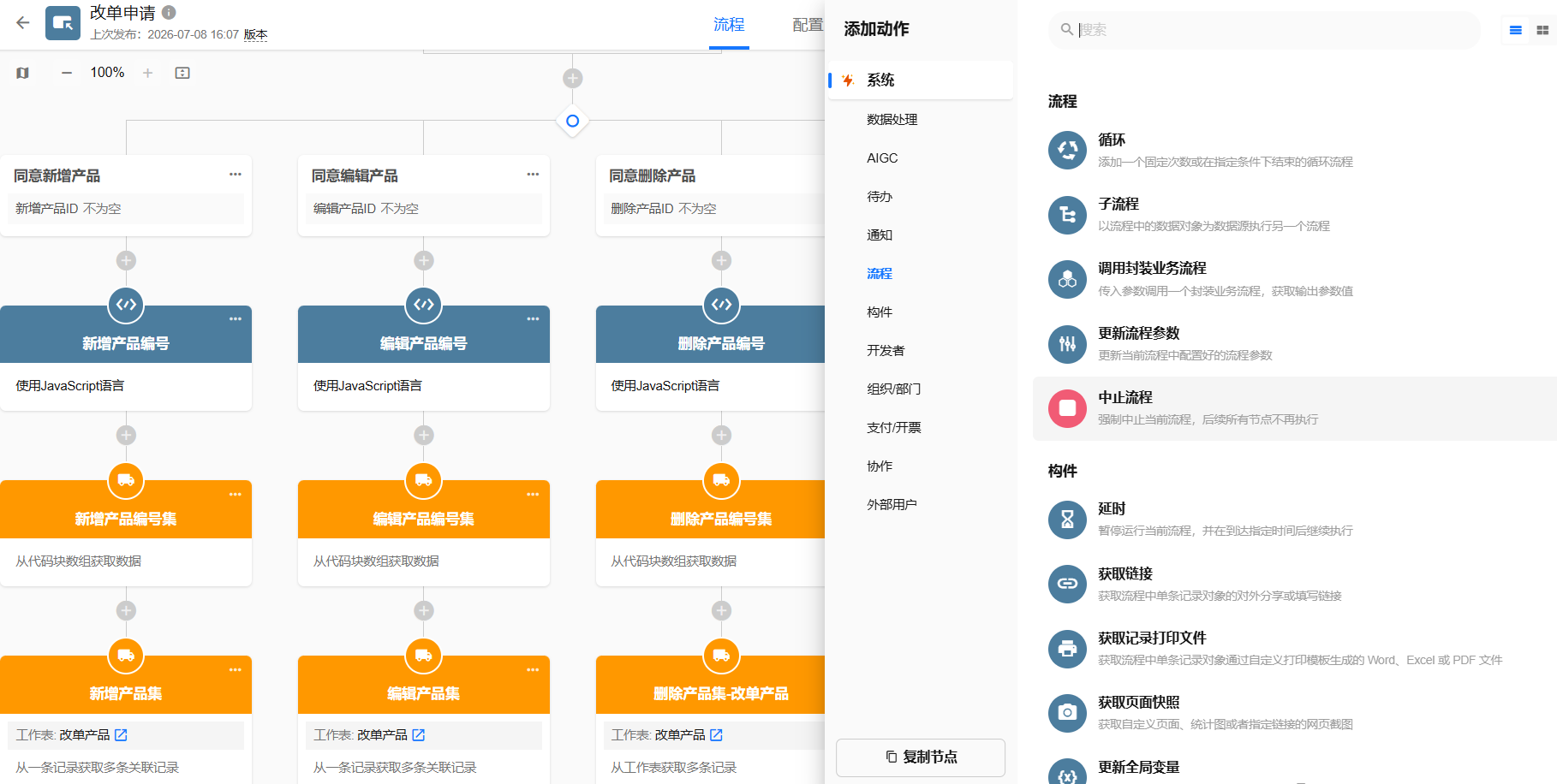Click the 100% zoom level
This screenshot has height=784, width=1557.
click(x=107, y=73)
